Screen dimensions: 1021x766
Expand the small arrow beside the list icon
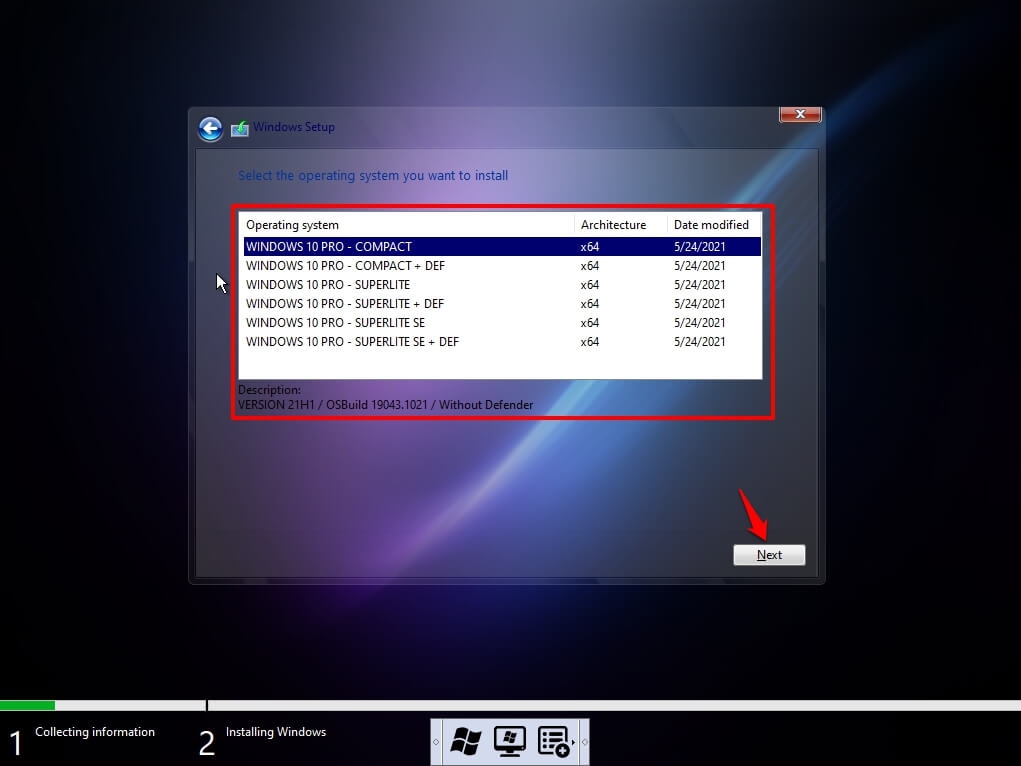coord(572,742)
